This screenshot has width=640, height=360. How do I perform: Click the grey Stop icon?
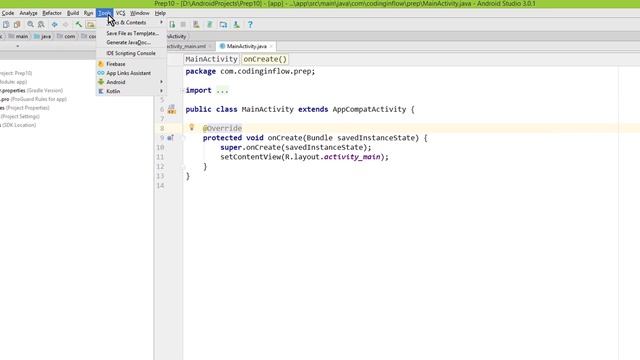coord(183,24)
